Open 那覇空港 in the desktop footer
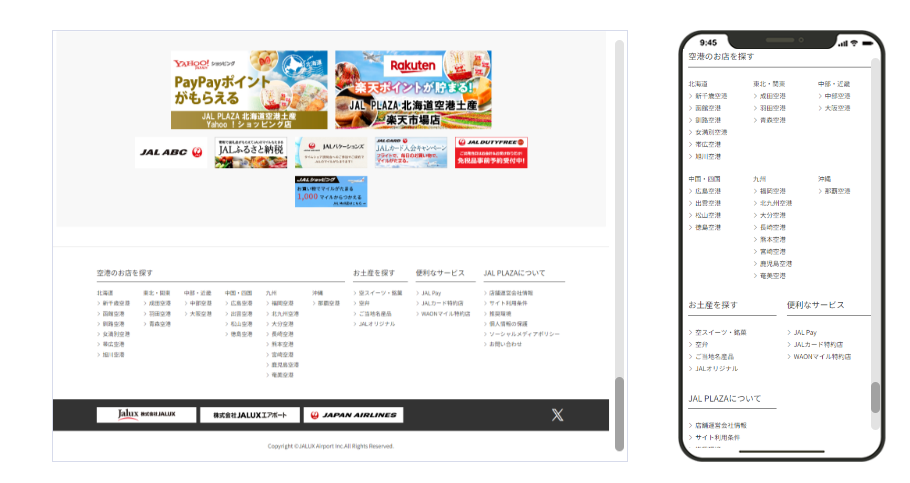 tap(328, 303)
